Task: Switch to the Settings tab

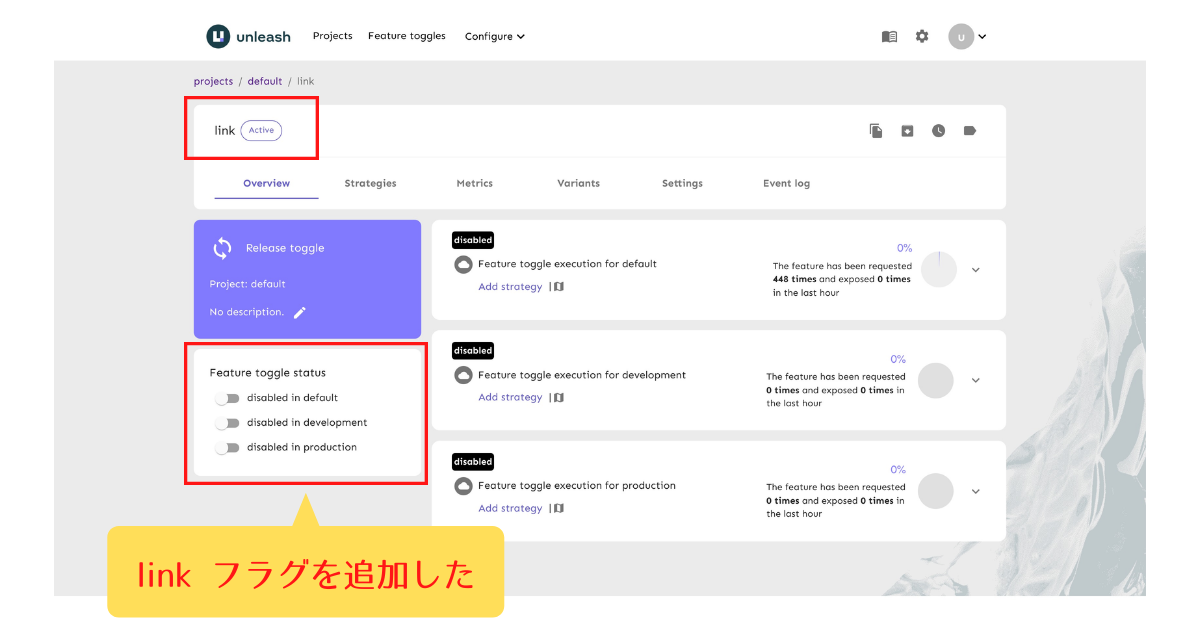Action: tap(682, 183)
